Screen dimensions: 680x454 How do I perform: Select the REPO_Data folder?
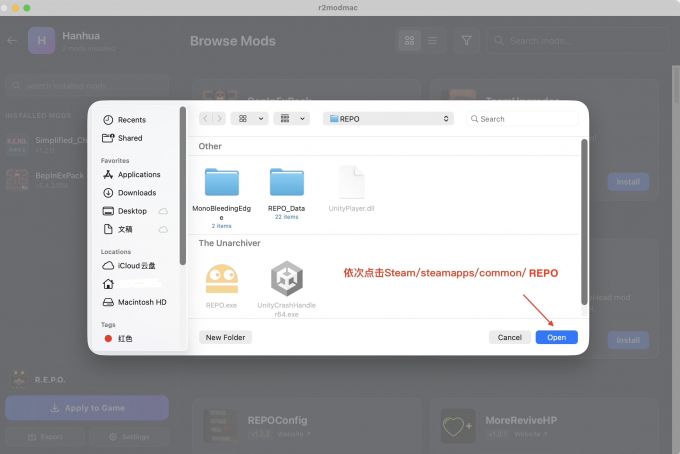click(287, 182)
